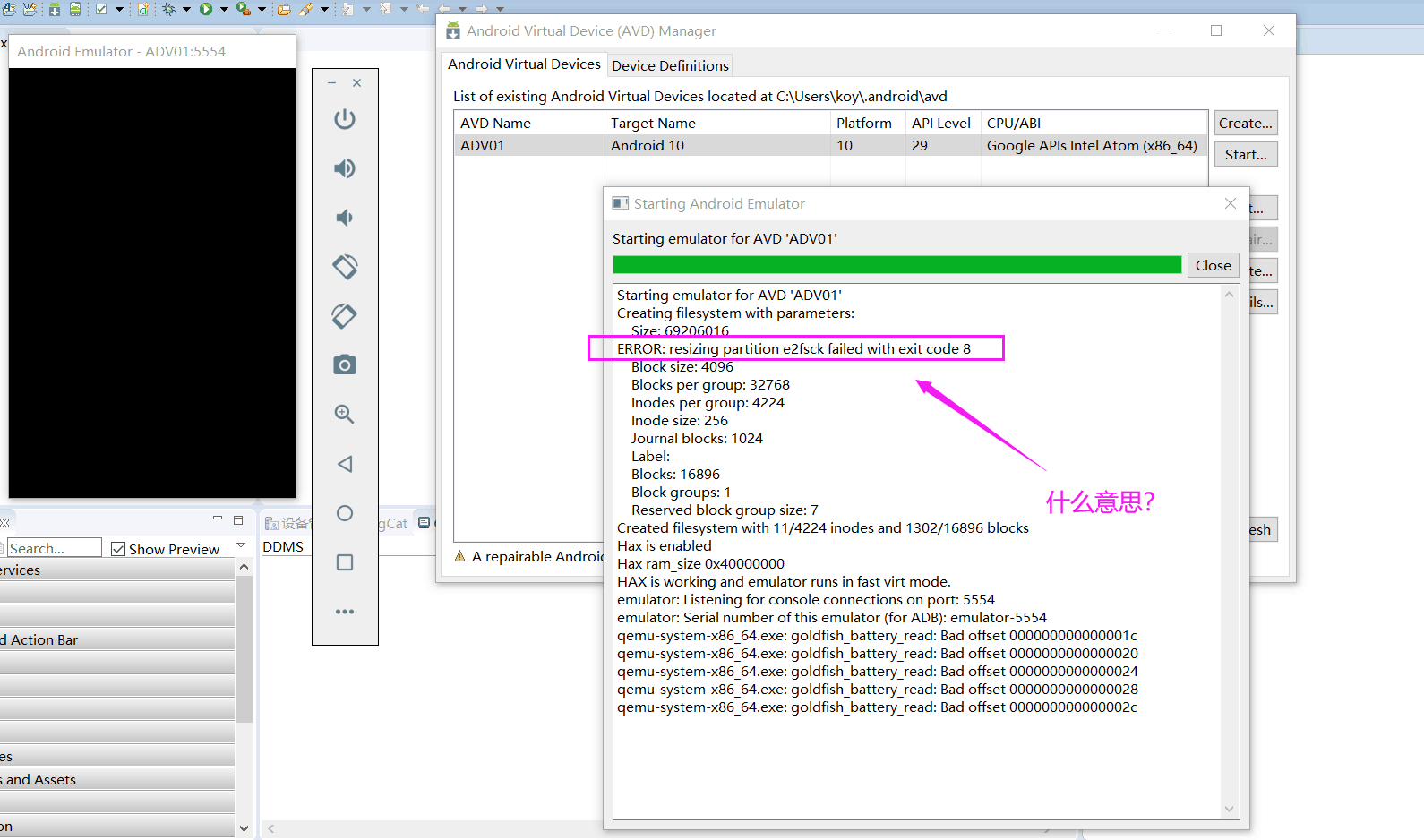
Task: Click Close button beside progress bar
Action: pos(1213,265)
